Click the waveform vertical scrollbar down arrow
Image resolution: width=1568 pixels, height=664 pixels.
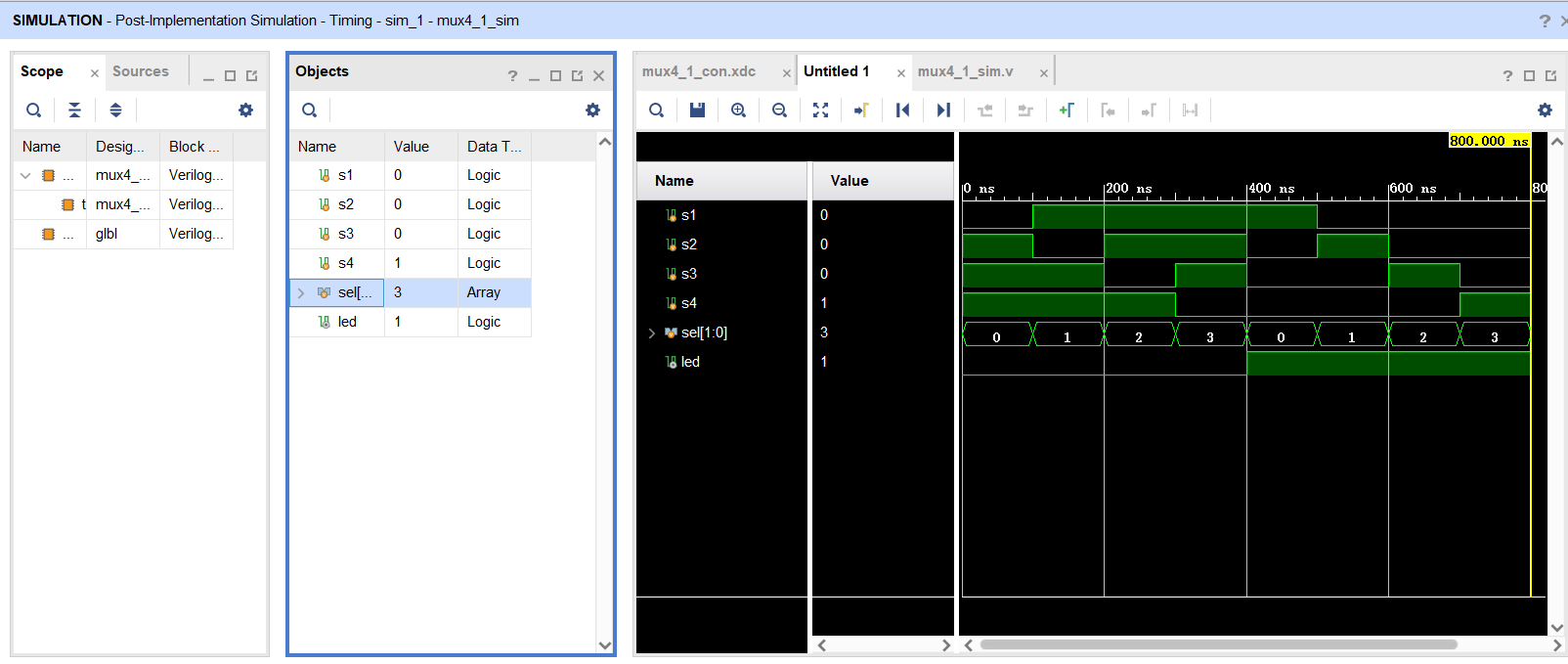[1556, 628]
